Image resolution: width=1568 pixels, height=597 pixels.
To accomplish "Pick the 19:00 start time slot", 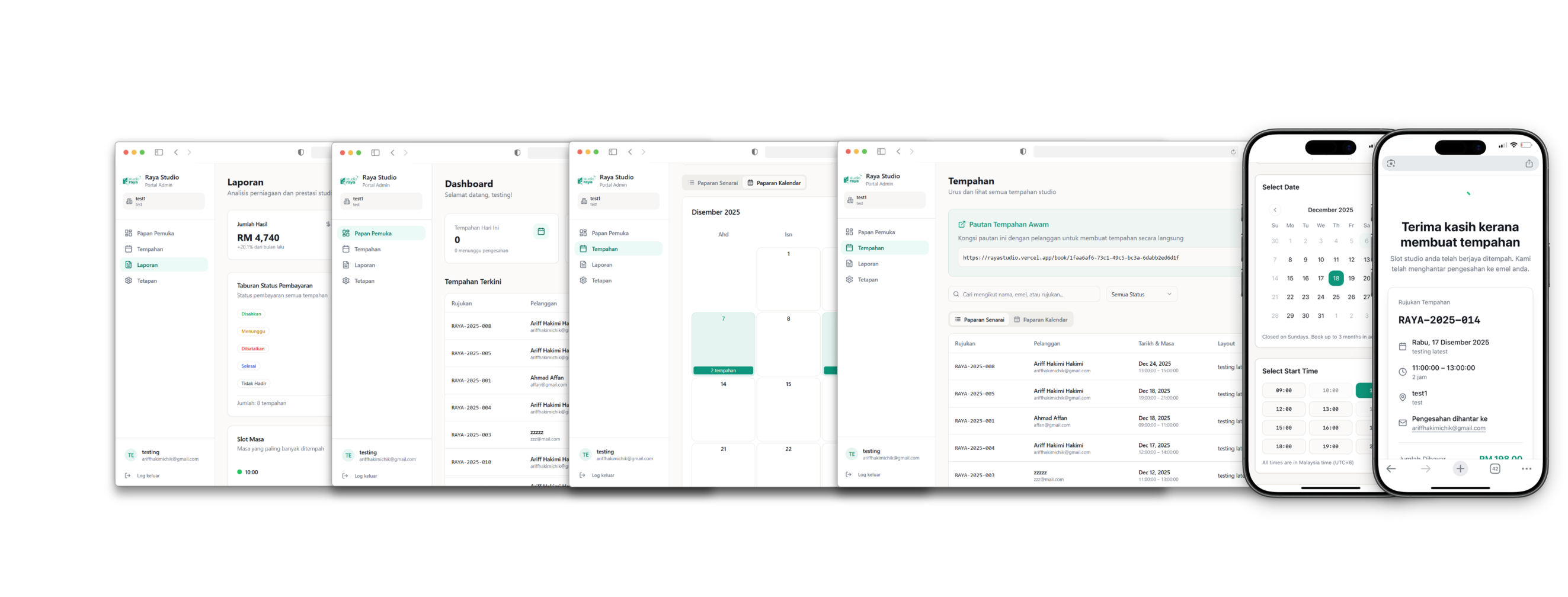I will [1330, 446].
